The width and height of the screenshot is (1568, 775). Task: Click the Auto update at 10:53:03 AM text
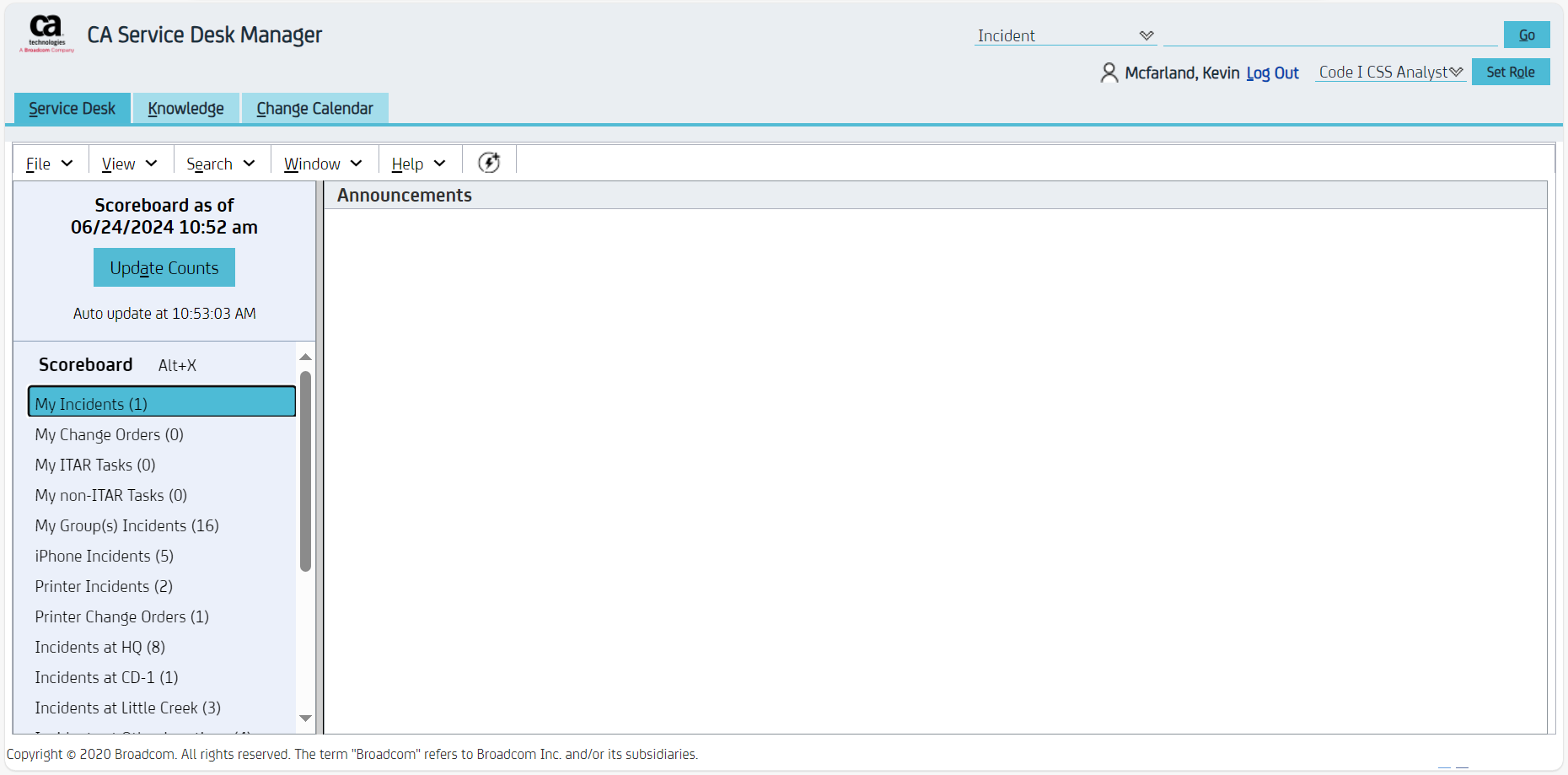coord(164,313)
